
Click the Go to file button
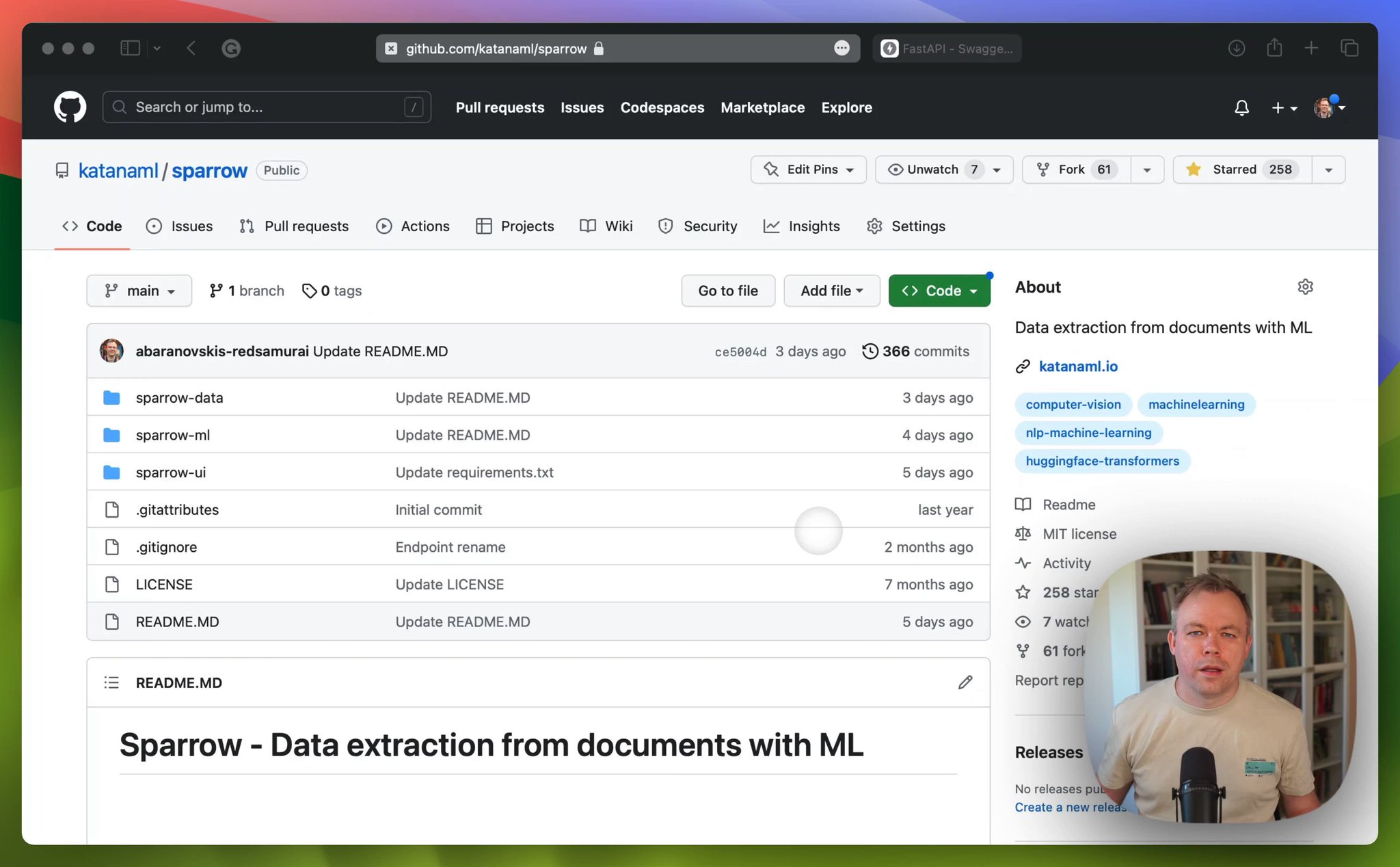click(x=727, y=290)
